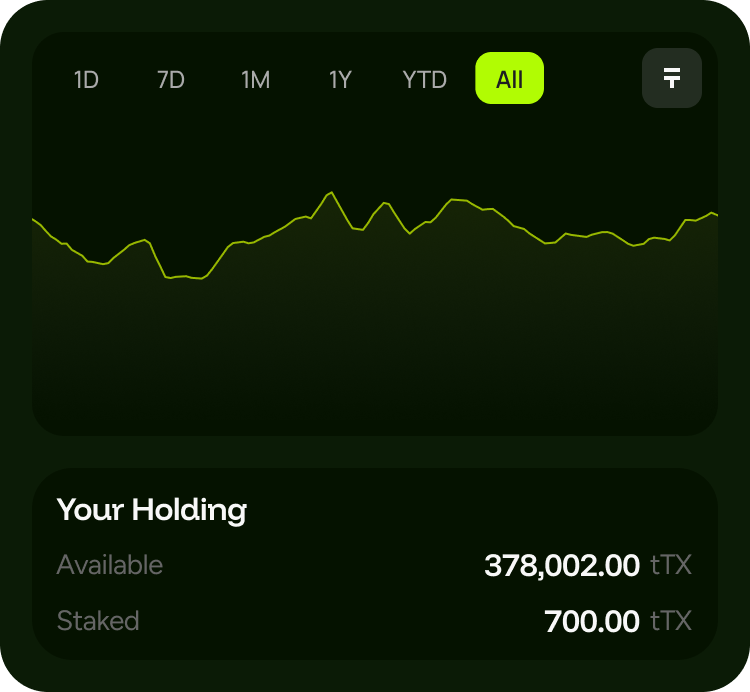Click the highlighted All range tab
750x692 pixels.
pyautogui.click(x=509, y=79)
